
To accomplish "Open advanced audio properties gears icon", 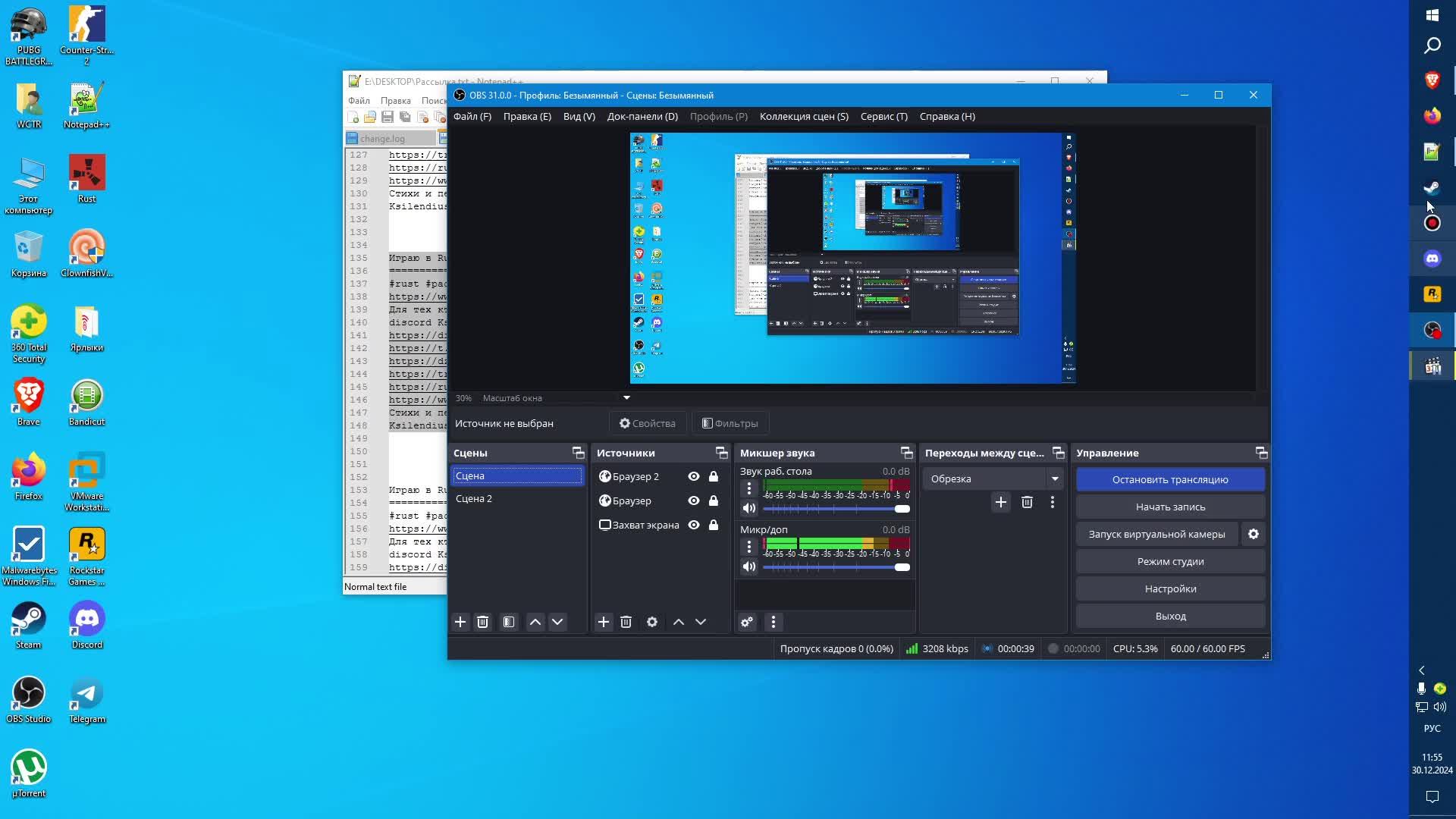I will (x=747, y=622).
